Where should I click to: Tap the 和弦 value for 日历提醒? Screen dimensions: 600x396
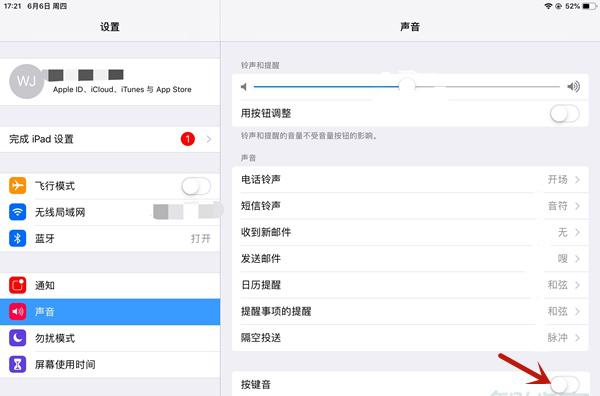coord(558,285)
